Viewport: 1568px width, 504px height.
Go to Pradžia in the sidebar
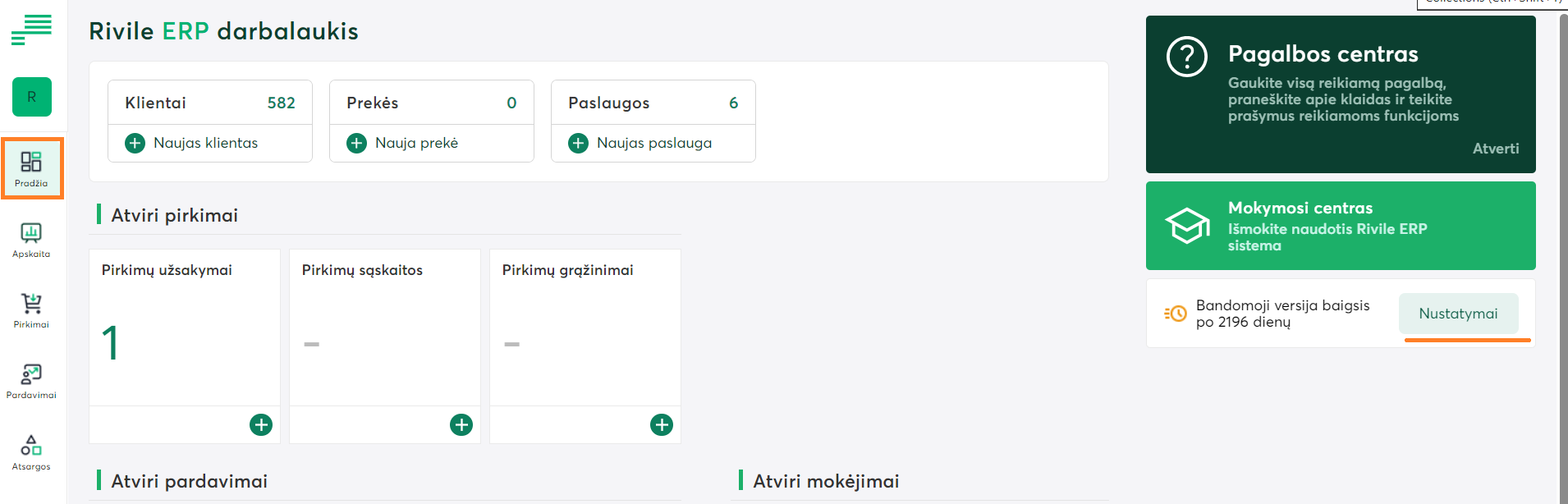32,168
